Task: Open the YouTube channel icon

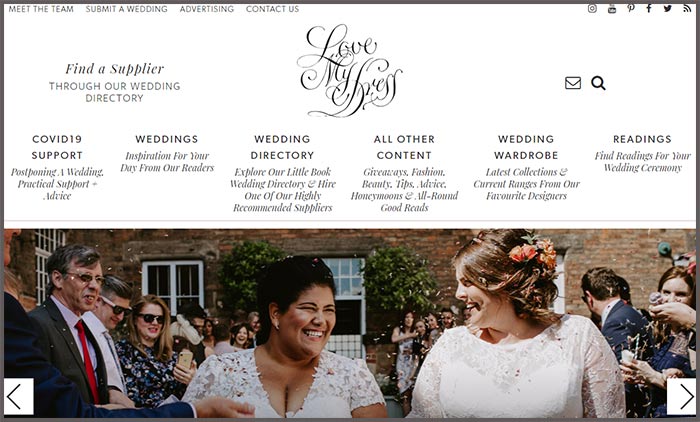Action: click(x=612, y=8)
